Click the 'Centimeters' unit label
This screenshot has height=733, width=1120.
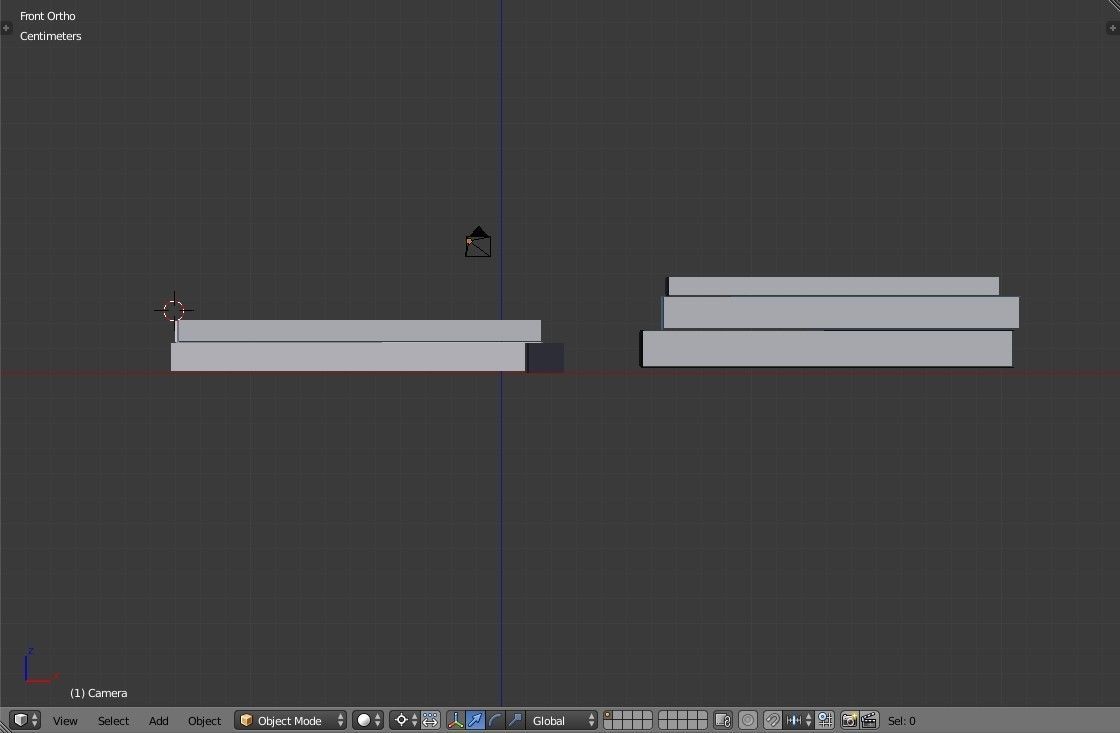click(x=51, y=36)
